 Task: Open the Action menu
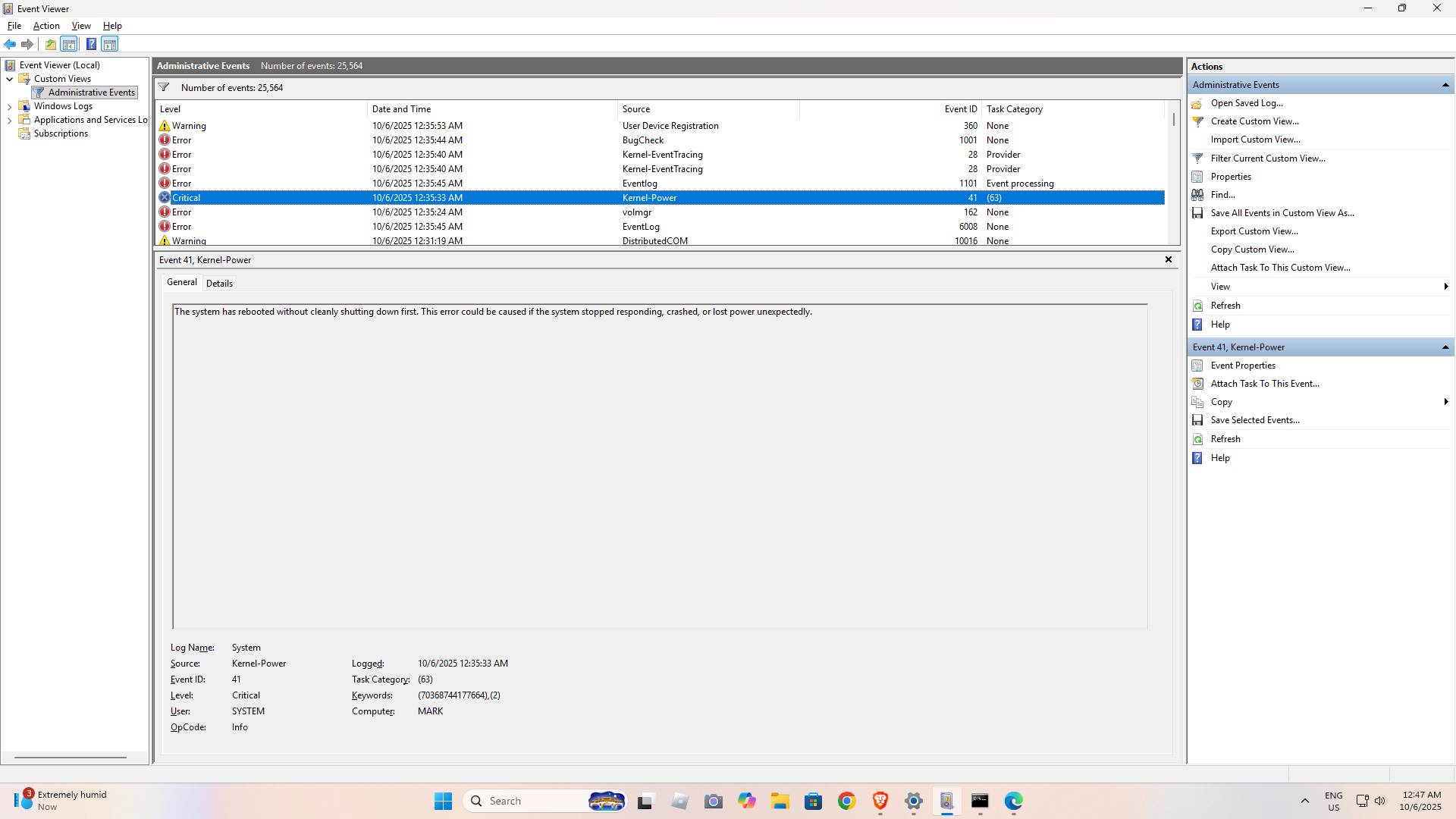click(x=46, y=26)
